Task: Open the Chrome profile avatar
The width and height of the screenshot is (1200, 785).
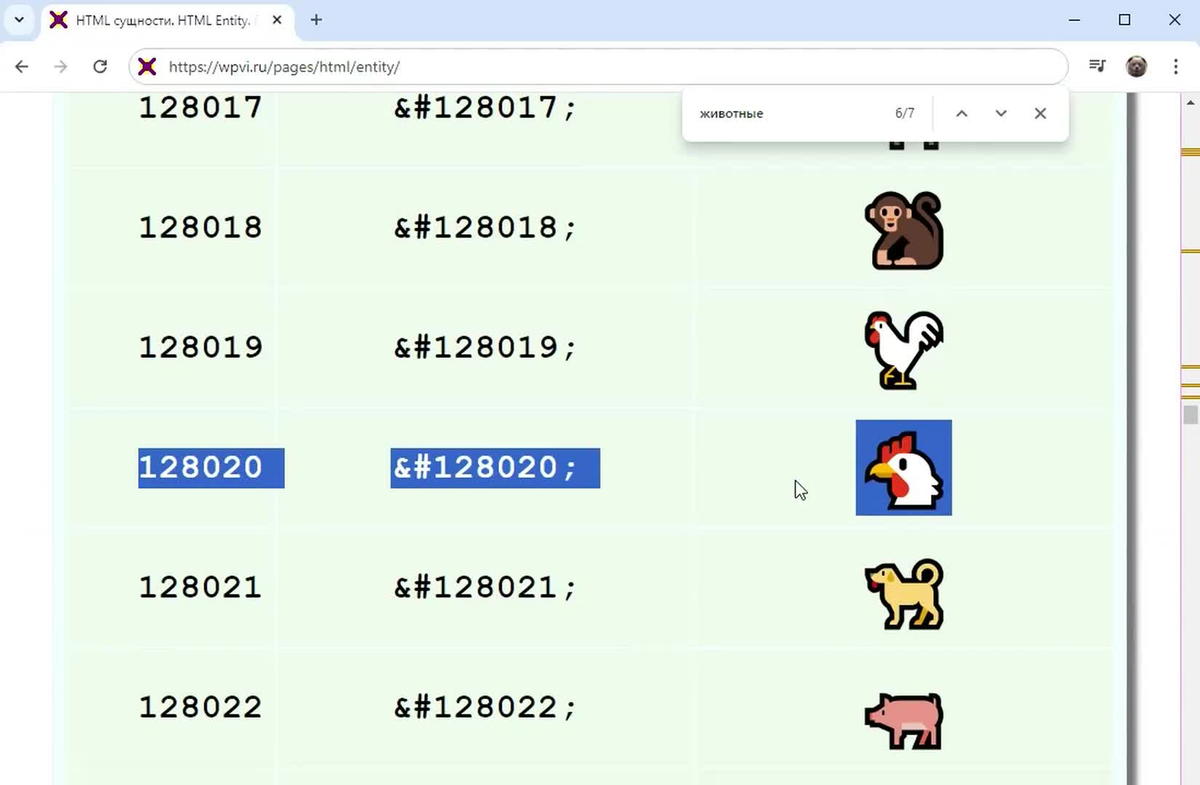Action: (x=1136, y=67)
